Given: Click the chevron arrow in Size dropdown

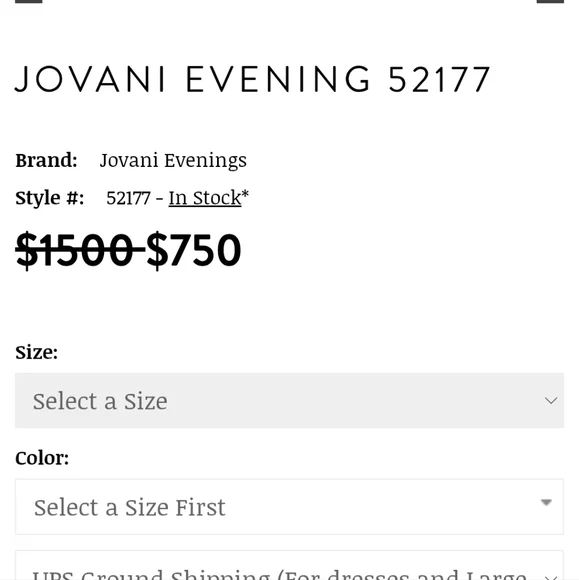Looking at the screenshot, I should (x=551, y=401).
